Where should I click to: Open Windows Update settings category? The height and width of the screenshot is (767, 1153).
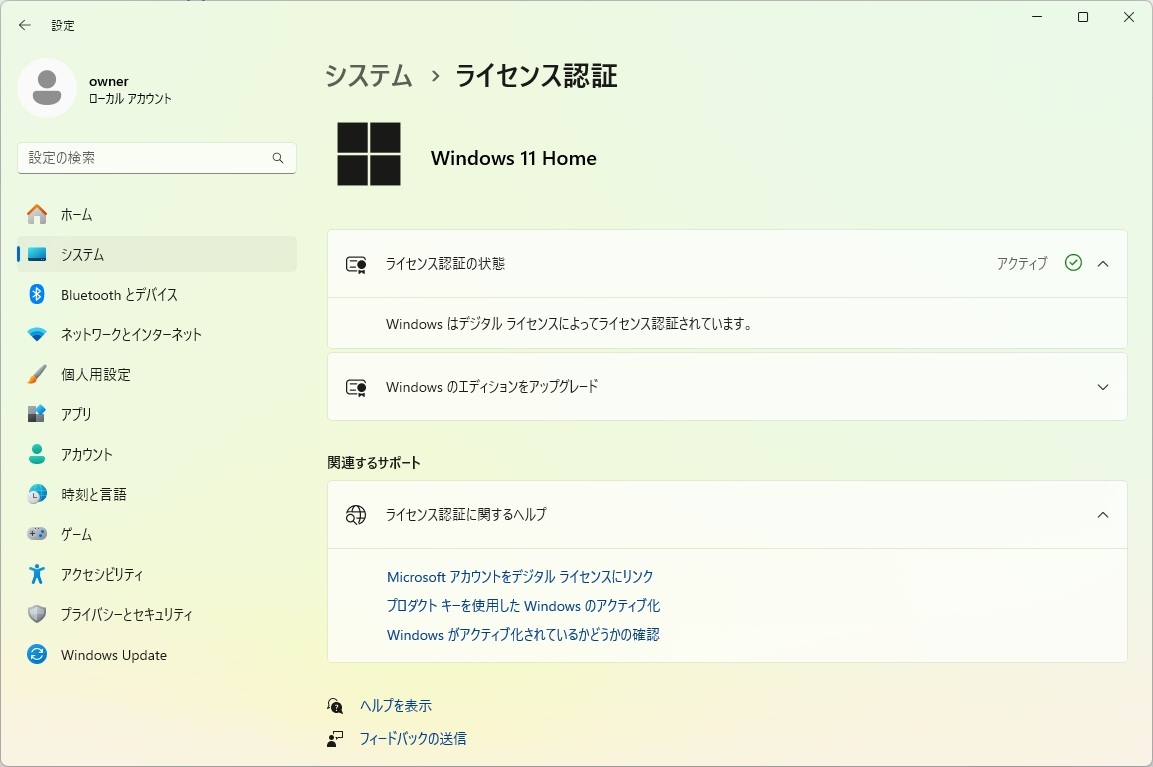coord(157,654)
